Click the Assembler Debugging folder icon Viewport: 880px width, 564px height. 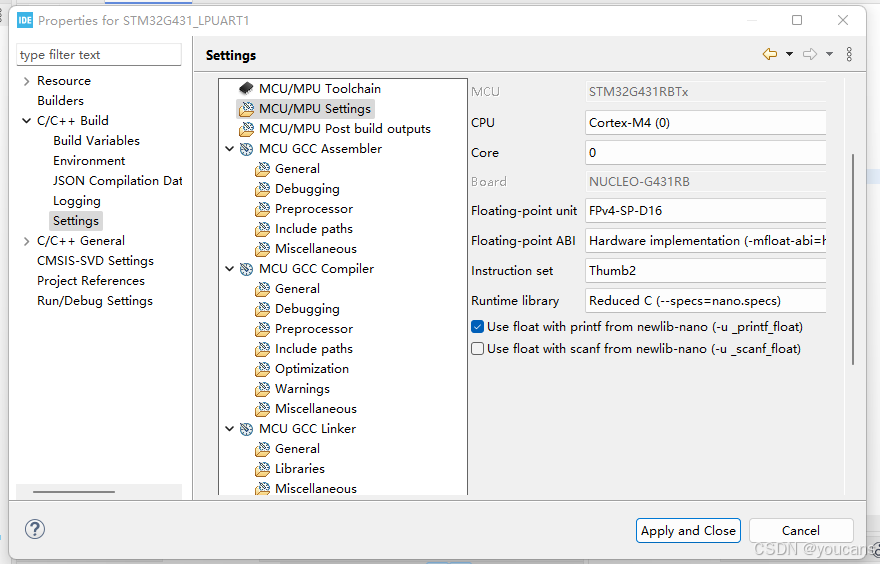(x=262, y=189)
